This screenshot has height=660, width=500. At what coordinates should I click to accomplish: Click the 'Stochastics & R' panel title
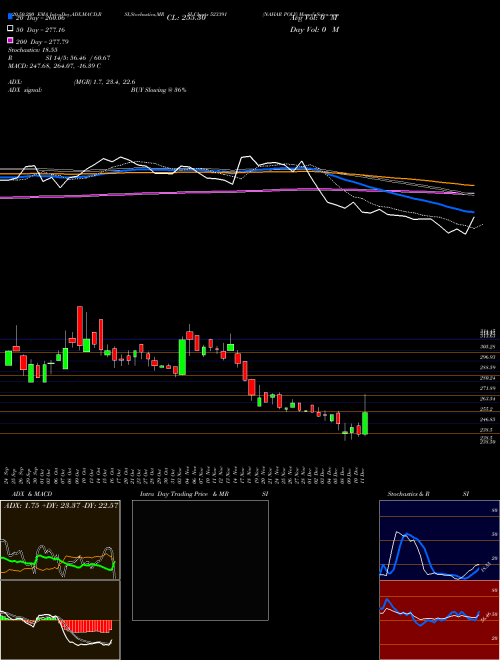point(409,494)
